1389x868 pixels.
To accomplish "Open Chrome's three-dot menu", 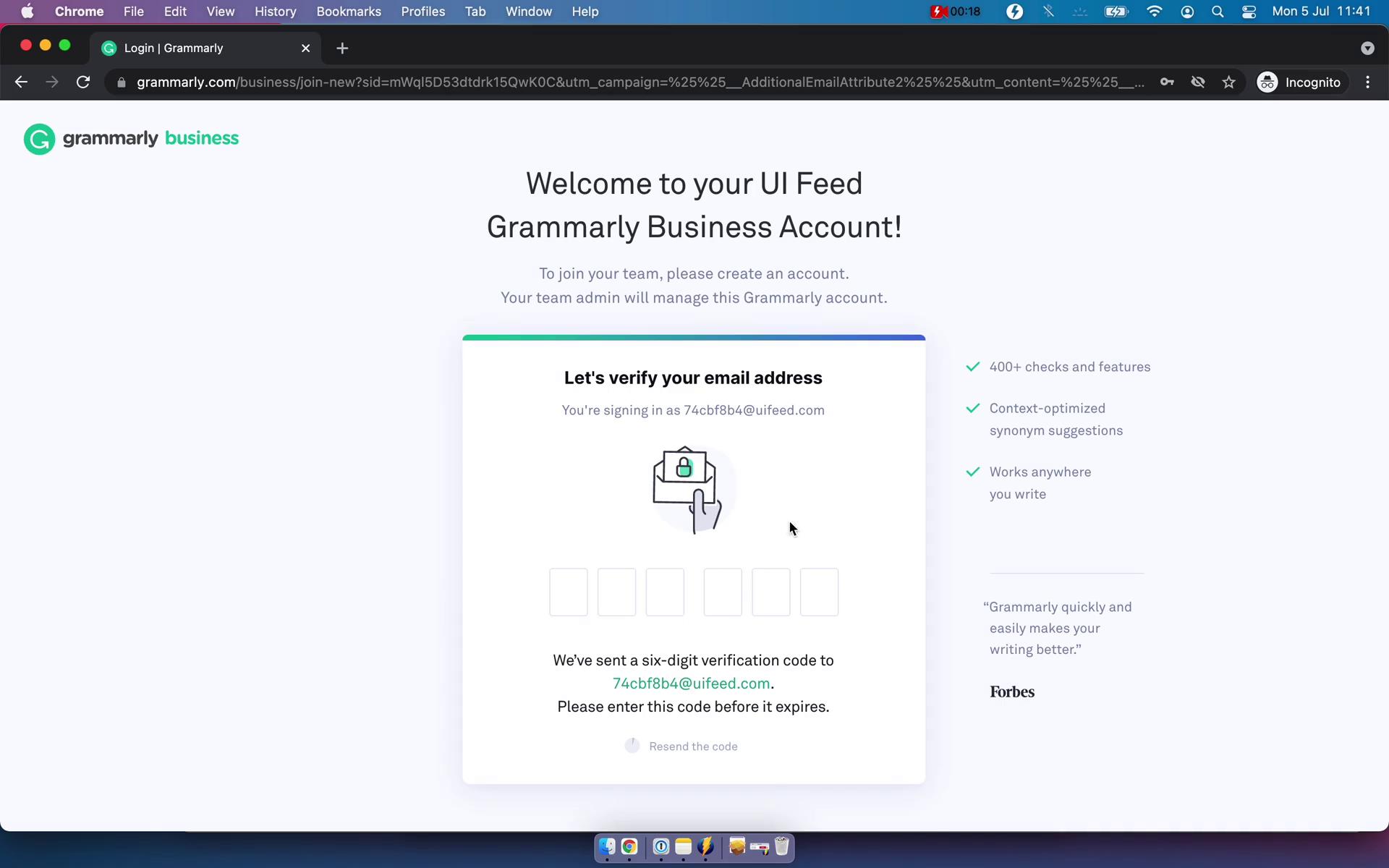I will click(x=1367, y=82).
